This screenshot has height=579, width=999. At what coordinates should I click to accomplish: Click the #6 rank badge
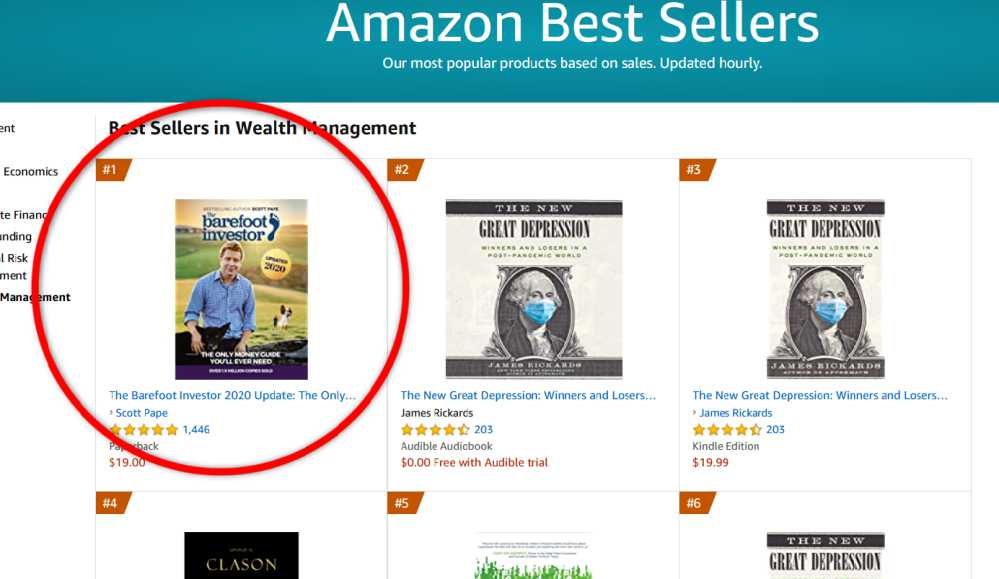tap(696, 503)
